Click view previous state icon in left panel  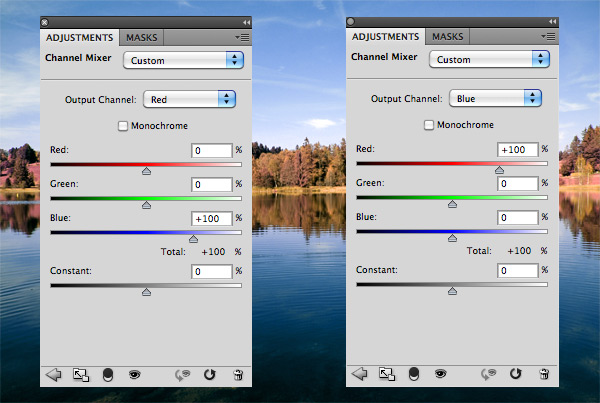click(x=182, y=375)
